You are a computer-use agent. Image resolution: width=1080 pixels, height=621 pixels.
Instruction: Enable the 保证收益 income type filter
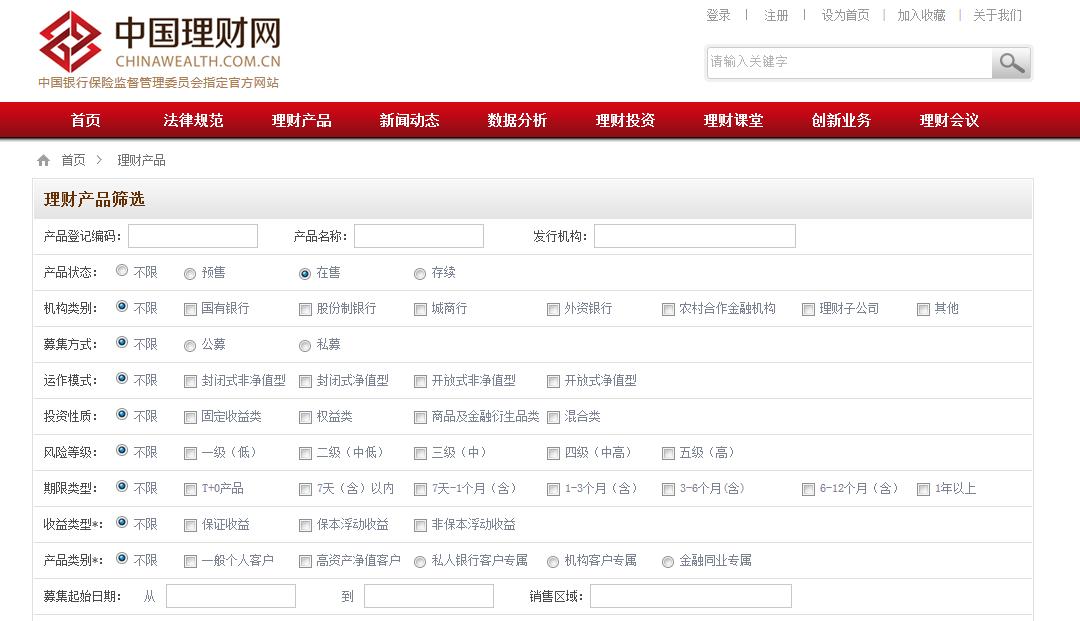pos(189,524)
